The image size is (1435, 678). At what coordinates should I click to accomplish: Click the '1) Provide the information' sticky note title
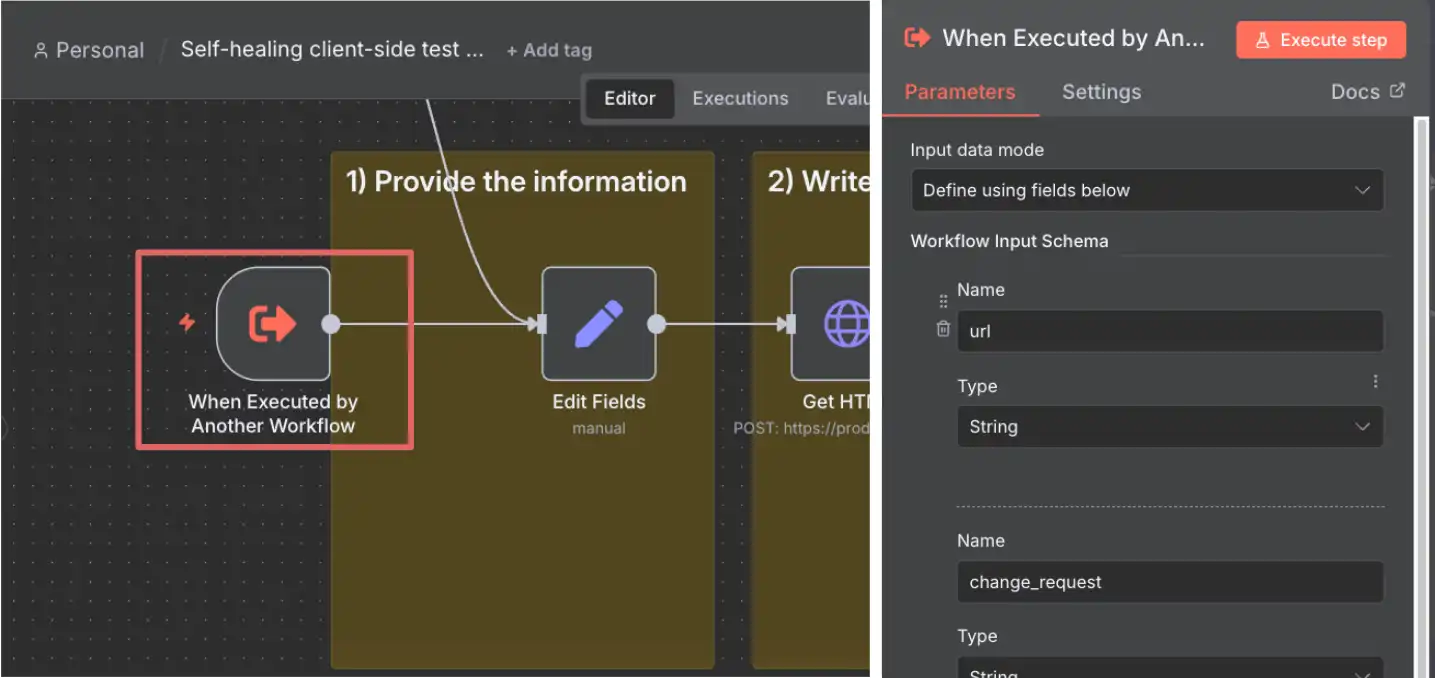coord(516,181)
